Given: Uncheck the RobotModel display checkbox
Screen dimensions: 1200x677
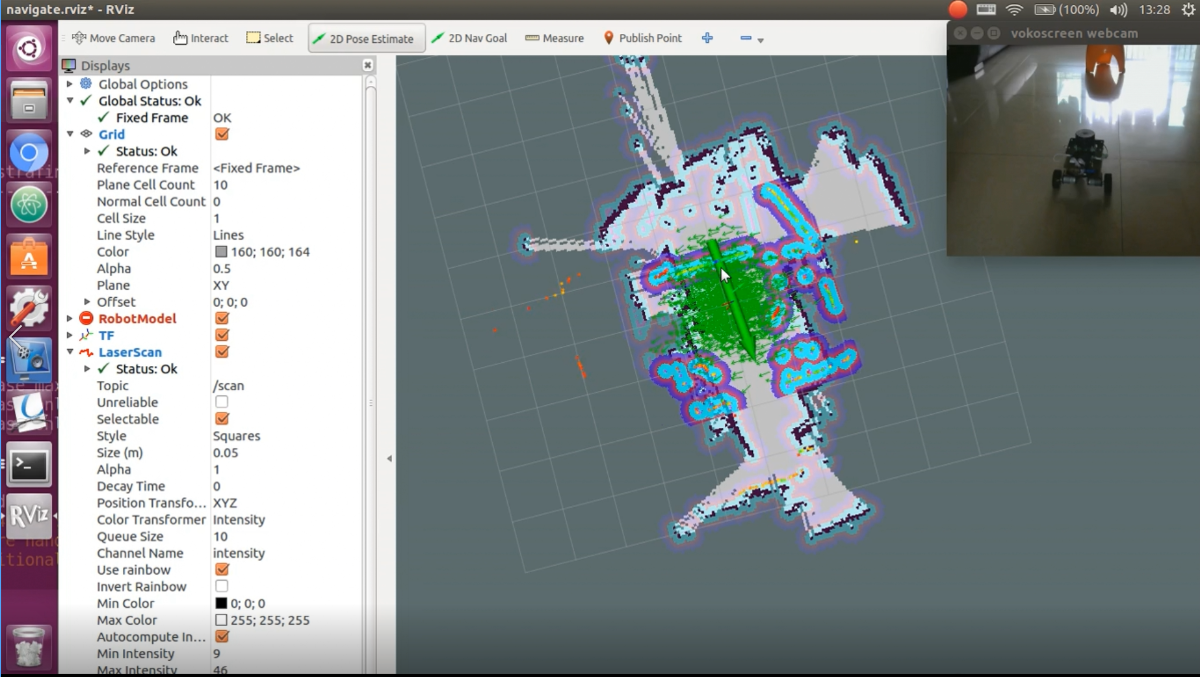Looking at the screenshot, I should 222,318.
